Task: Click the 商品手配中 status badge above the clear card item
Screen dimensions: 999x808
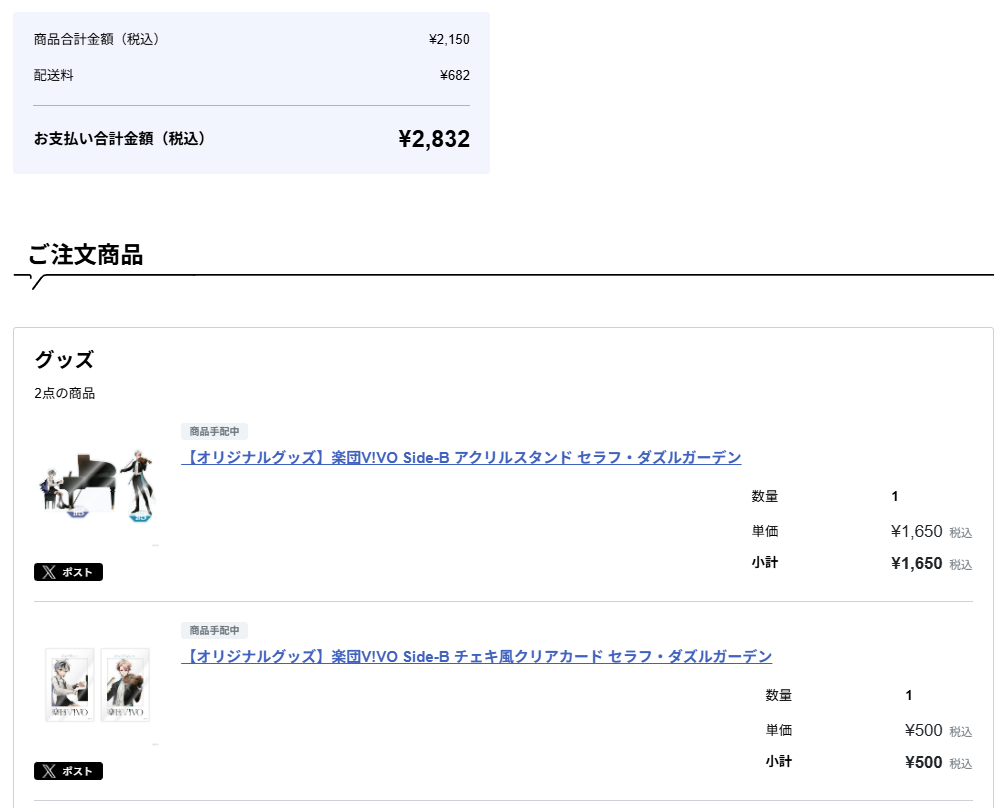Action: click(x=214, y=630)
